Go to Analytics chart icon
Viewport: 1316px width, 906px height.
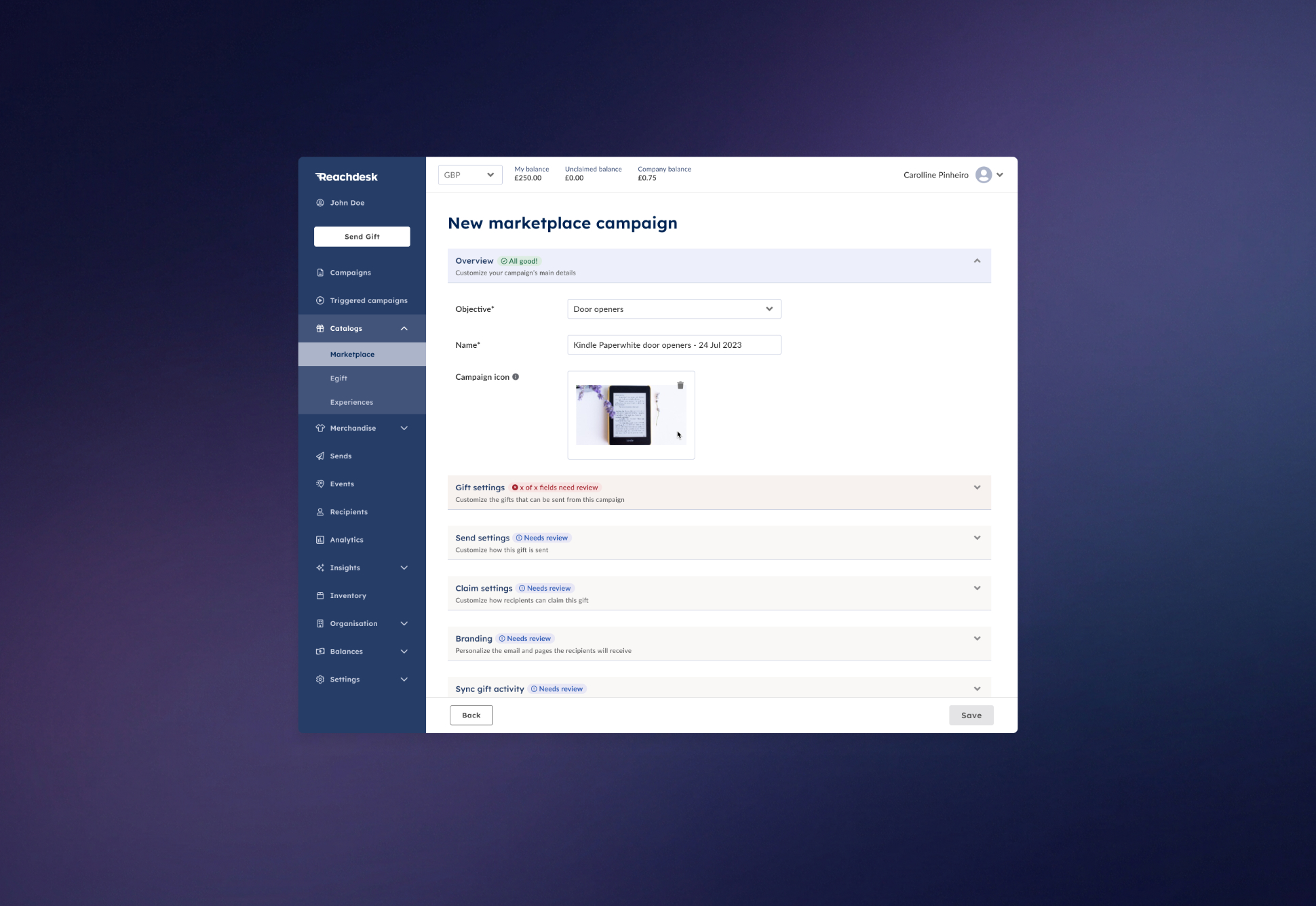point(320,540)
